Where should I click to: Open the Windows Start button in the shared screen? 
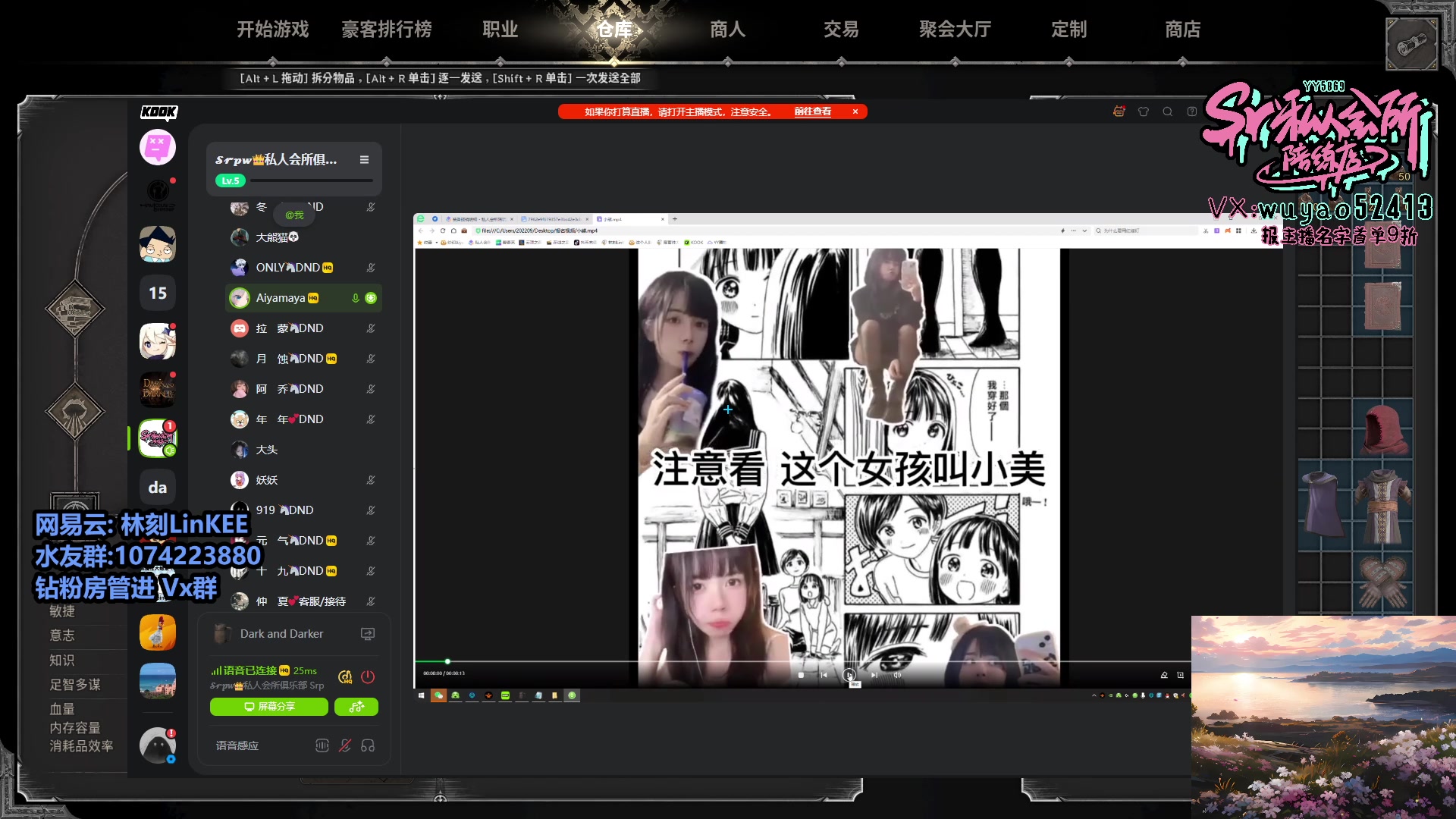tap(422, 695)
